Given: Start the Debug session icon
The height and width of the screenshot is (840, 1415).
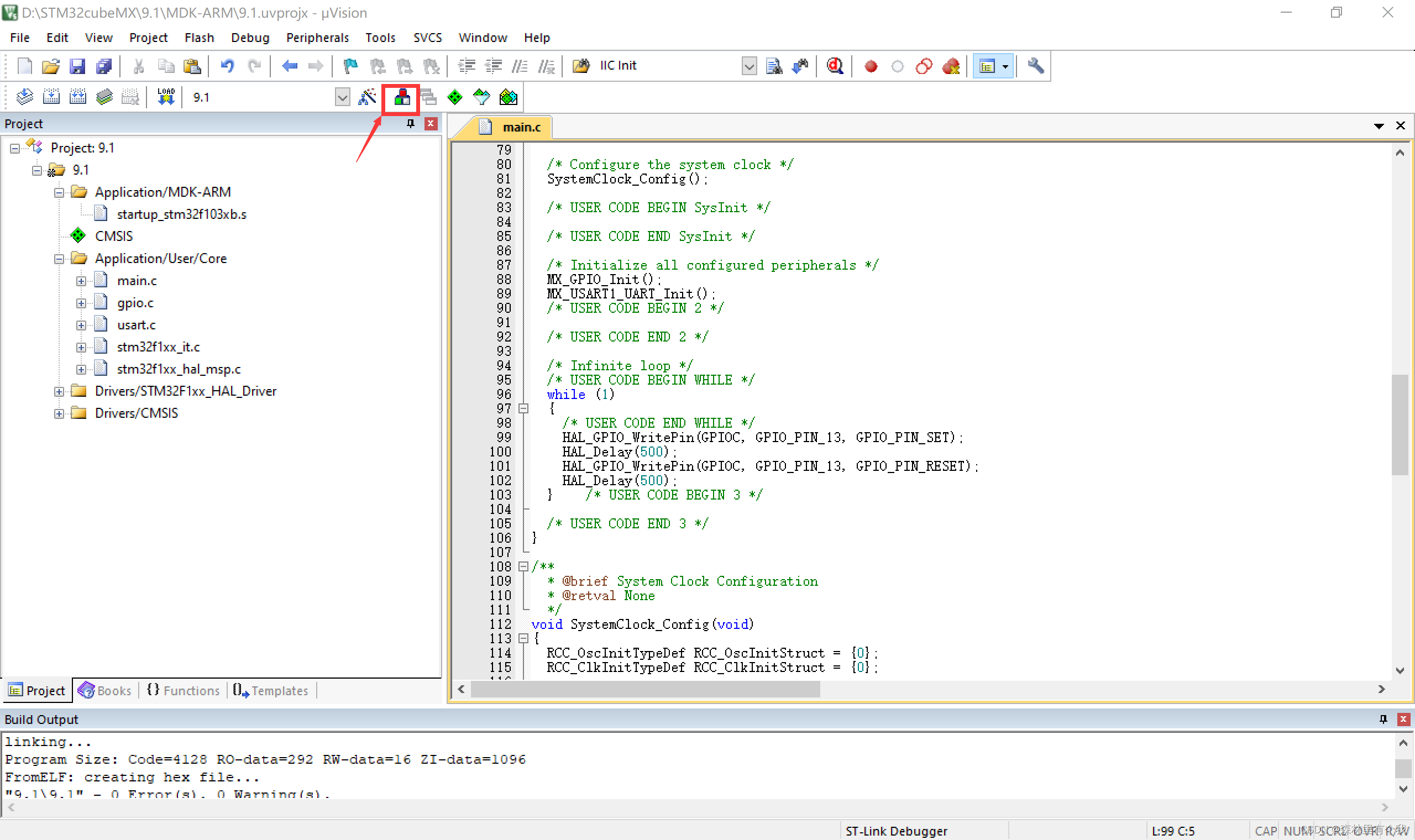Looking at the screenshot, I should pyautogui.click(x=834, y=66).
